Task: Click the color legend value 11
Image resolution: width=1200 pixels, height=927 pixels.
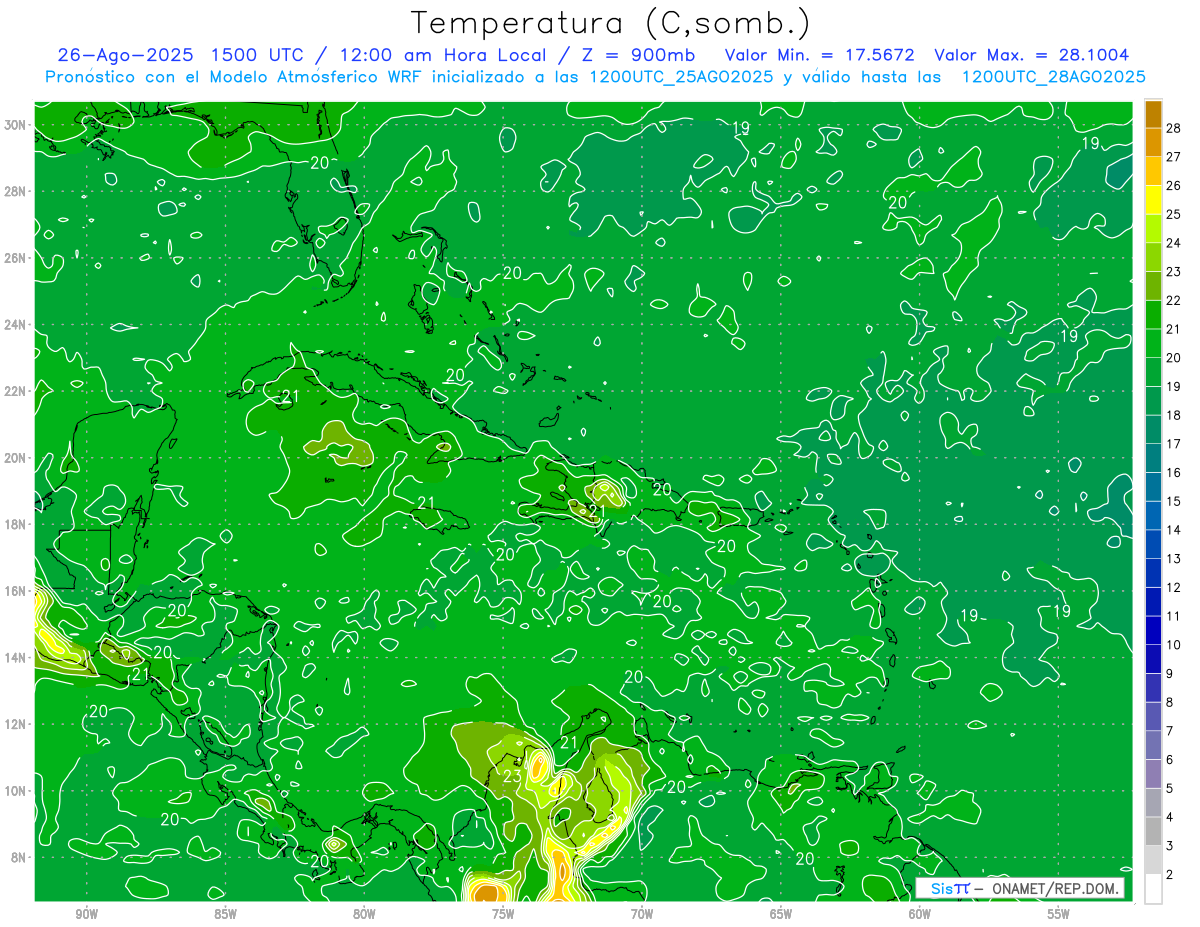Action: (x=1174, y=616)
